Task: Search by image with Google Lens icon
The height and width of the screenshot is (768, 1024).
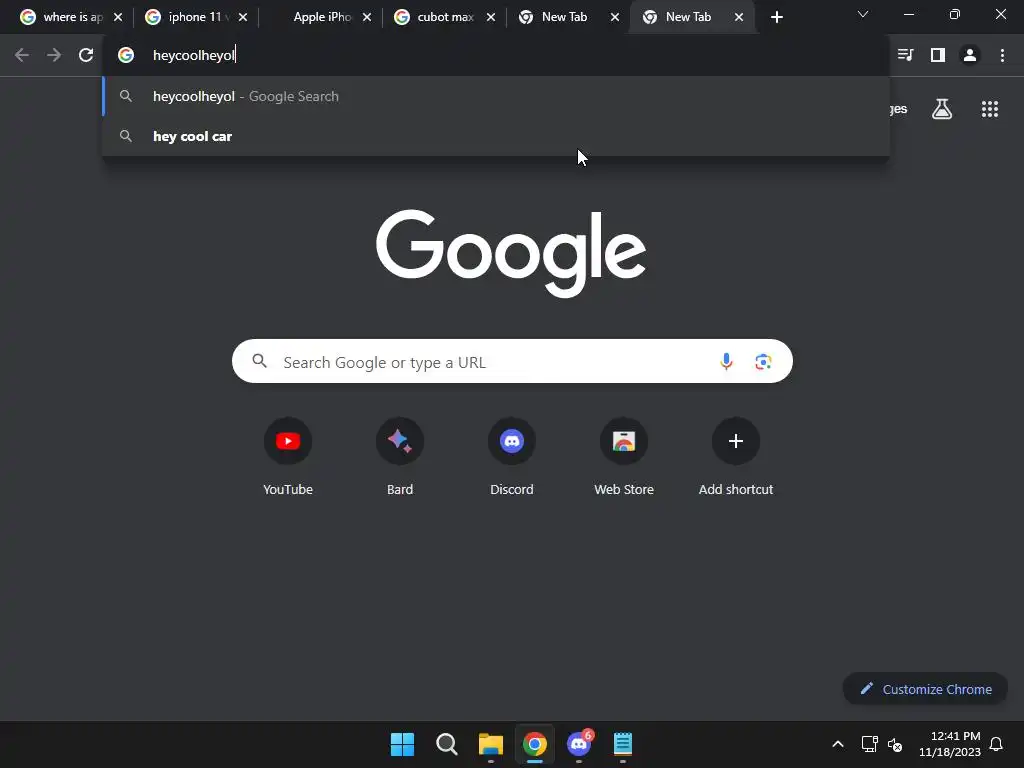Action: tap(763, 361)
